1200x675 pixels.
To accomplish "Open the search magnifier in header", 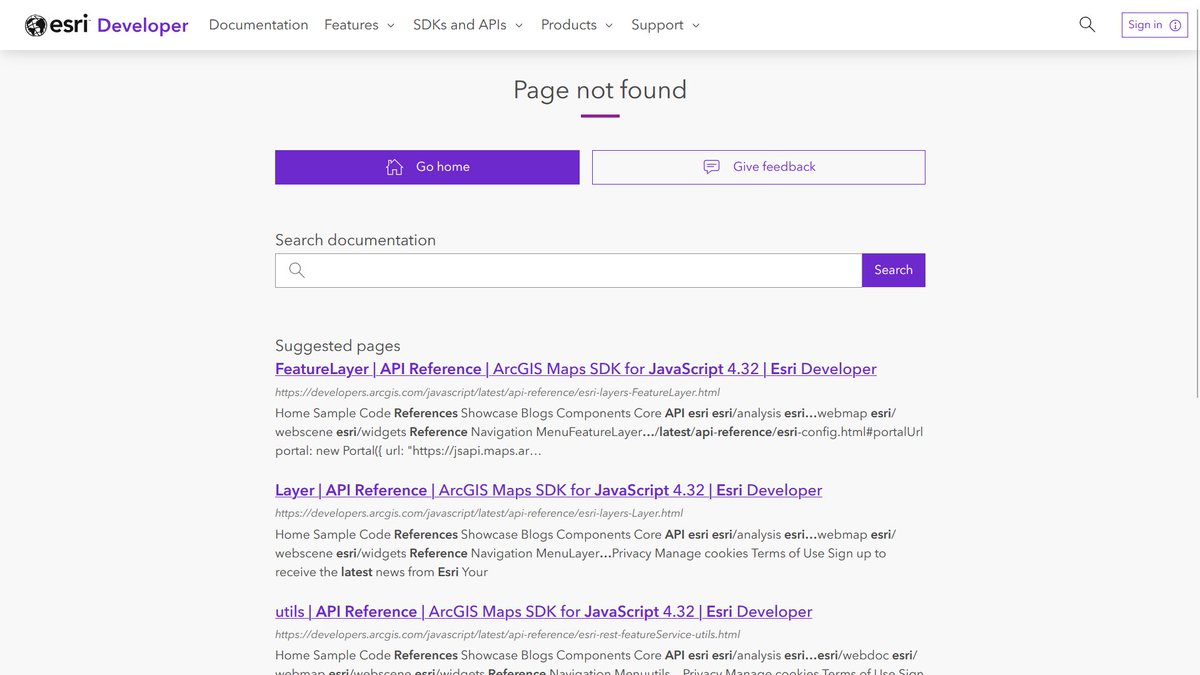I will click(1087, 25).
